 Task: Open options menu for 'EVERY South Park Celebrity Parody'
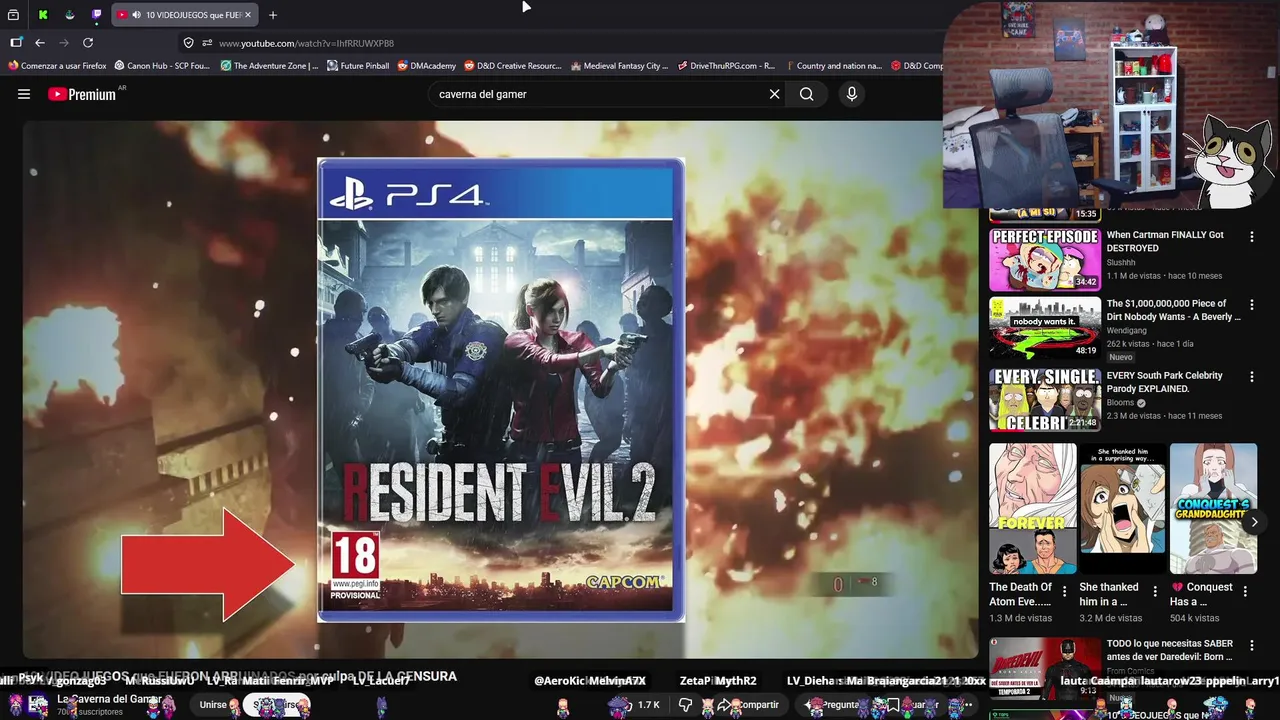(x=1251, y=377)
